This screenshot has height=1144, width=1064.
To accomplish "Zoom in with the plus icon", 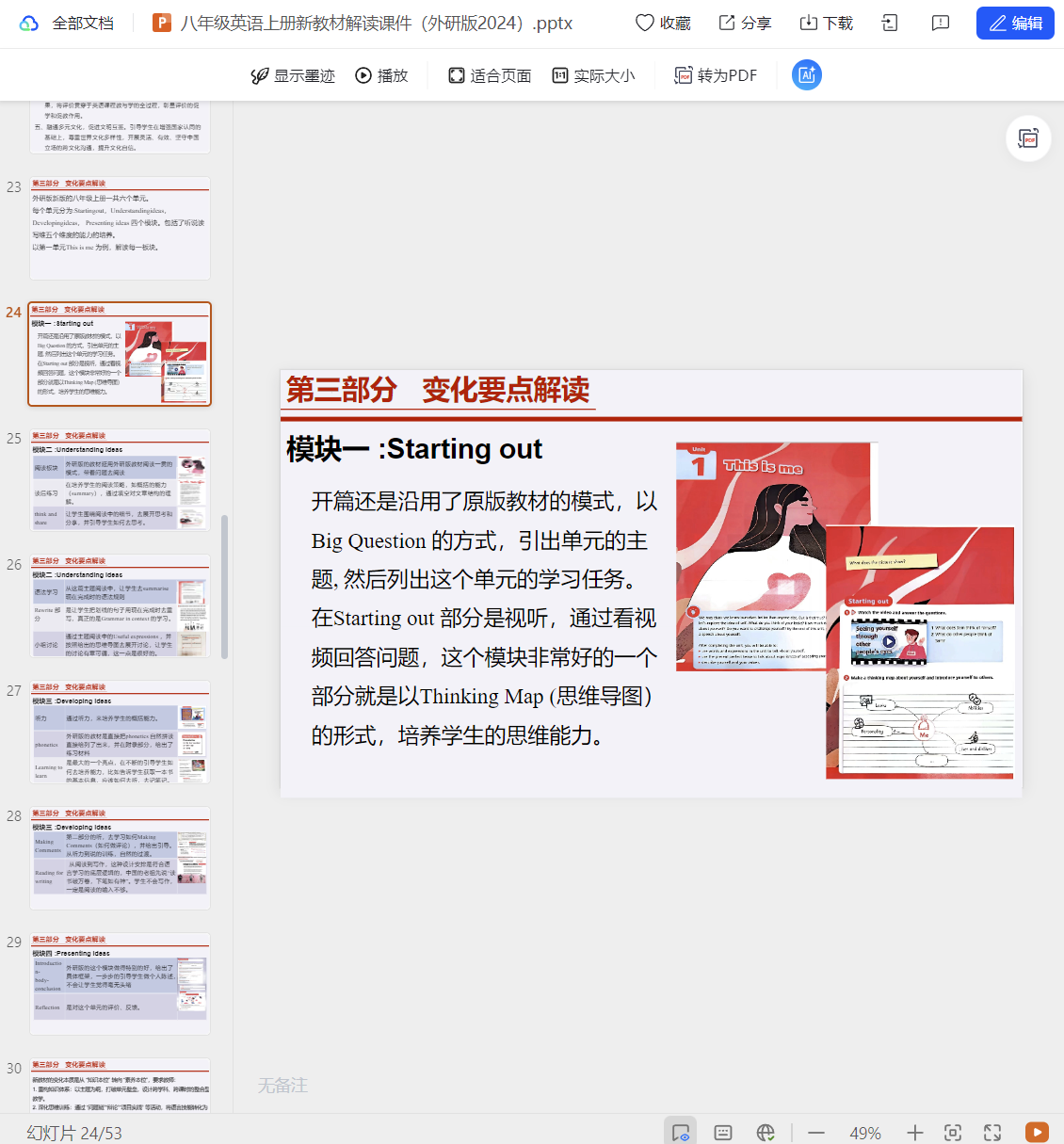I will coord(914,1133).
